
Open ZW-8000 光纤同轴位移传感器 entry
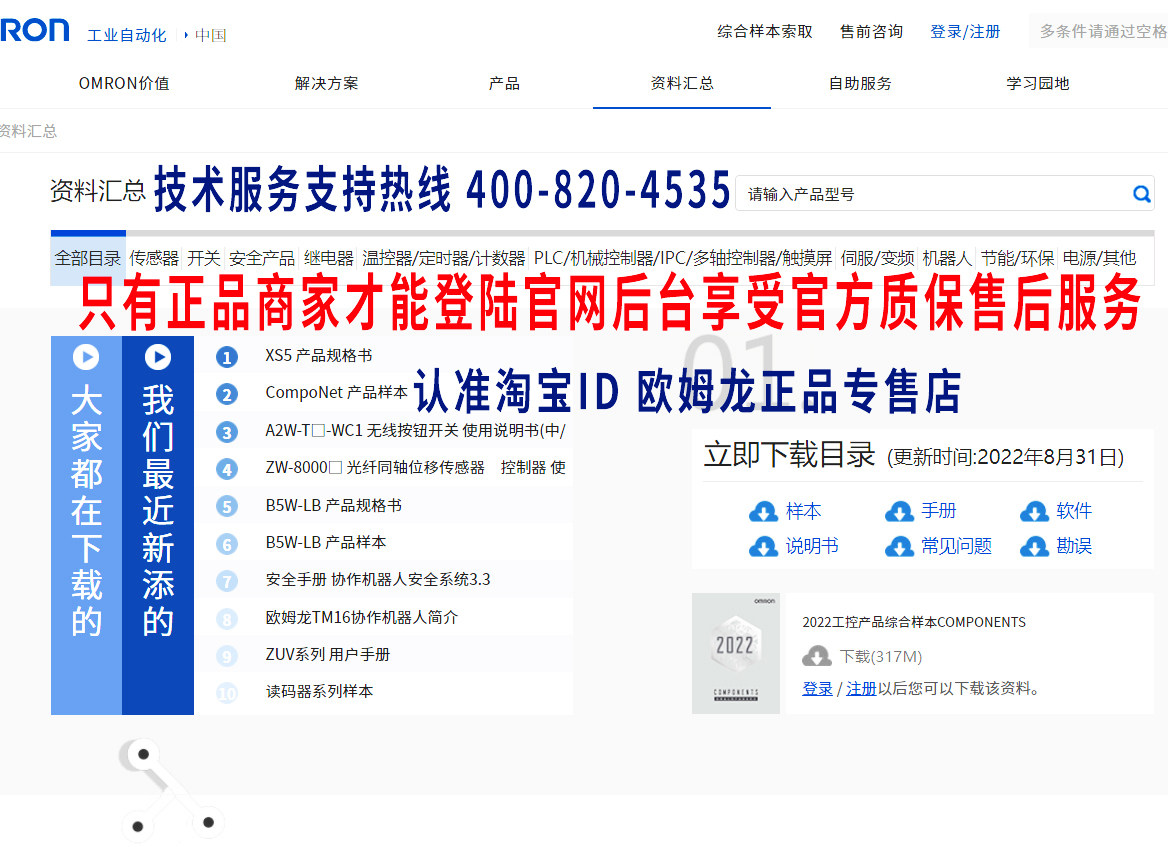coord(416,468)
